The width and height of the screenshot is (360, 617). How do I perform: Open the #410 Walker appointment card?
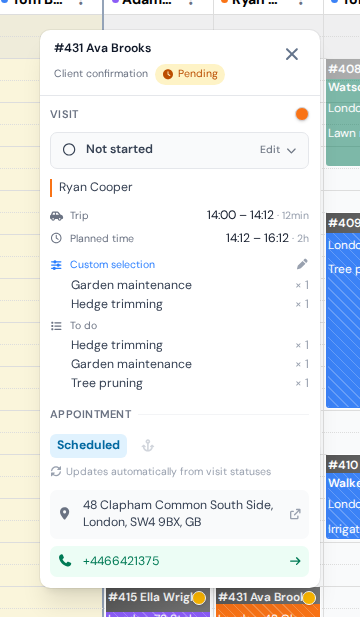click(343, 497)
